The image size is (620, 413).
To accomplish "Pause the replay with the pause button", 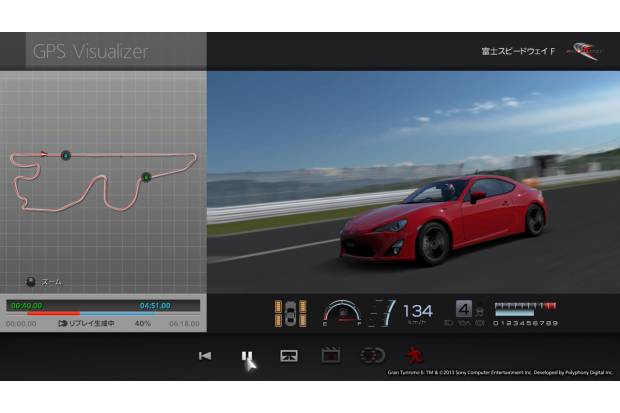I will coord(247,356).
